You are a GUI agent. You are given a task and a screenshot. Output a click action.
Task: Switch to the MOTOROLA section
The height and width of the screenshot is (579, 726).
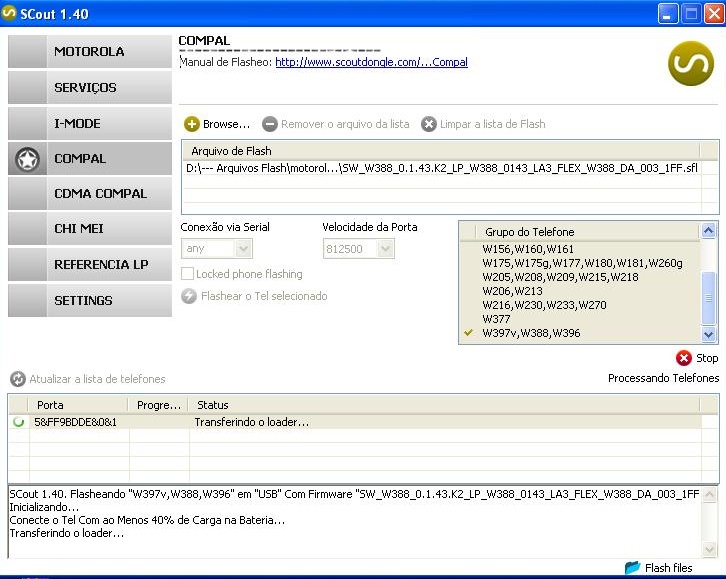(89, 52)
